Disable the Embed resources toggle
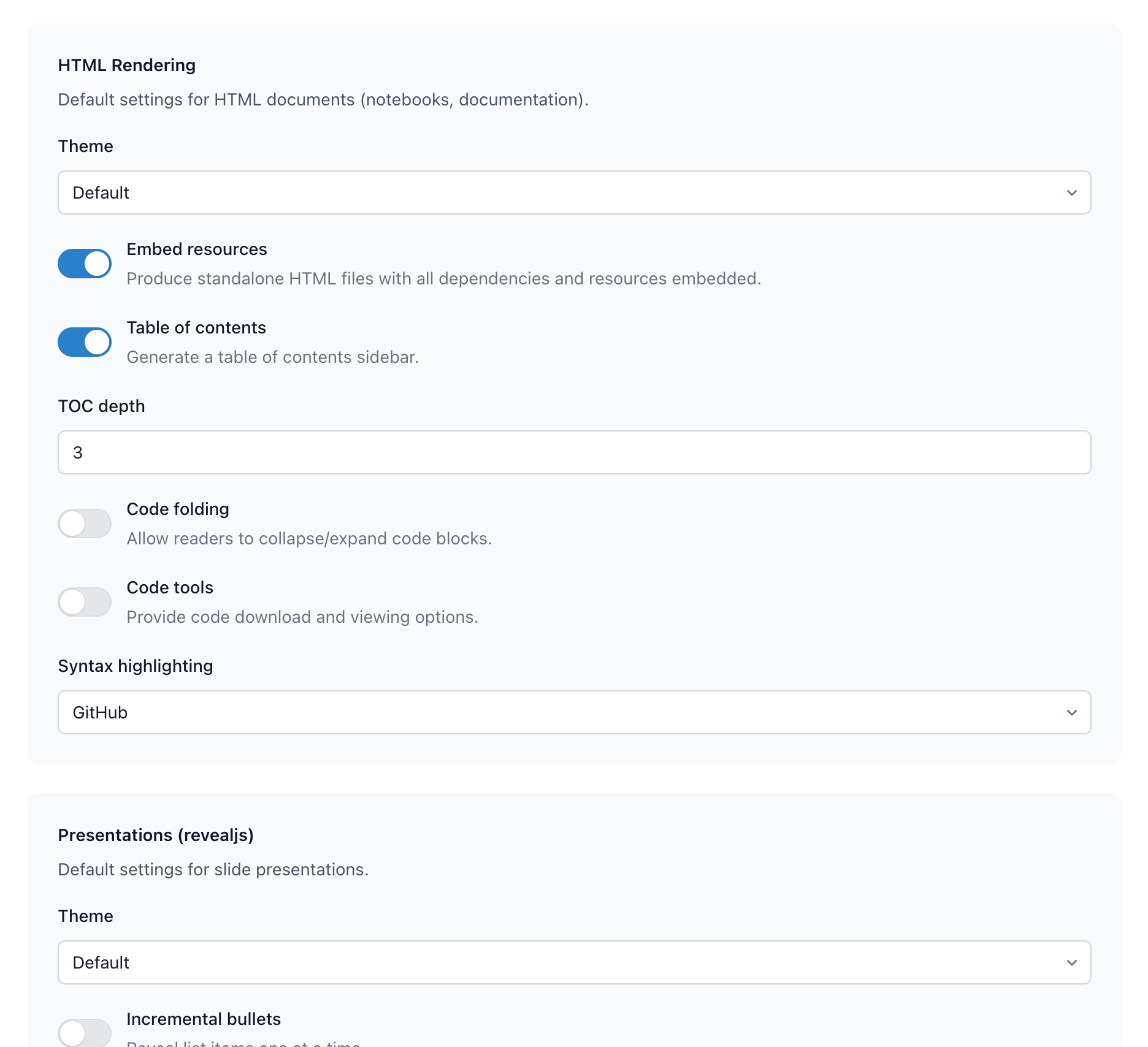Screen dimensions: 1148x1047 pos(85,263)
